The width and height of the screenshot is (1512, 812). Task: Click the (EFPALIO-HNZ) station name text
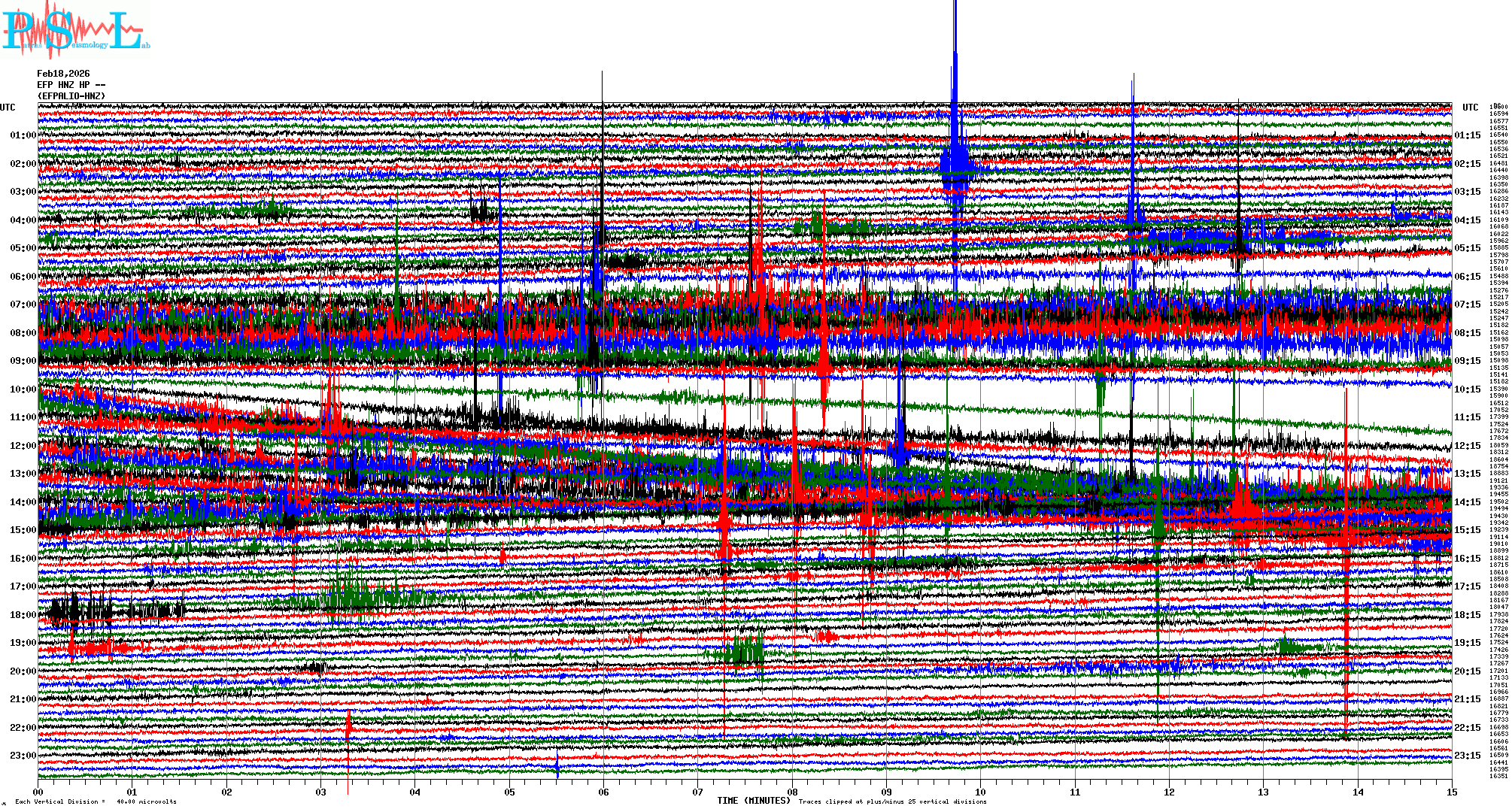tap(71, 96)
